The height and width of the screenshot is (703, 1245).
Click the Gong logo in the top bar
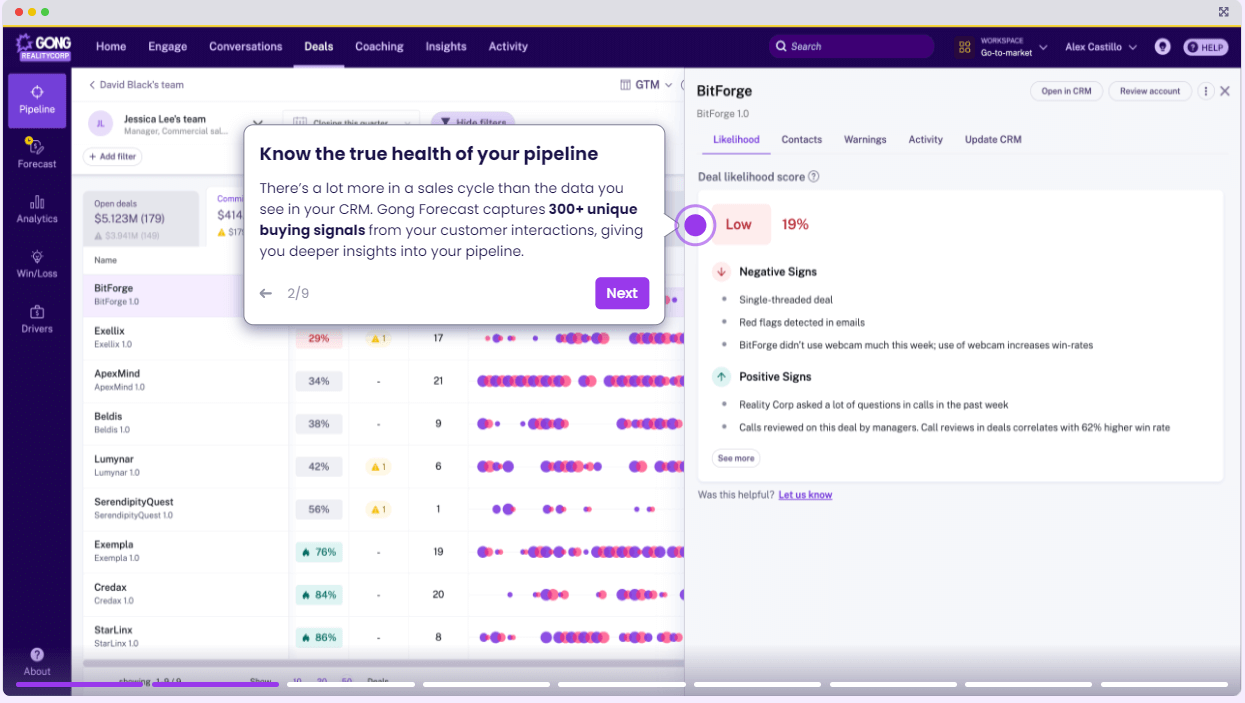point(42,46)
